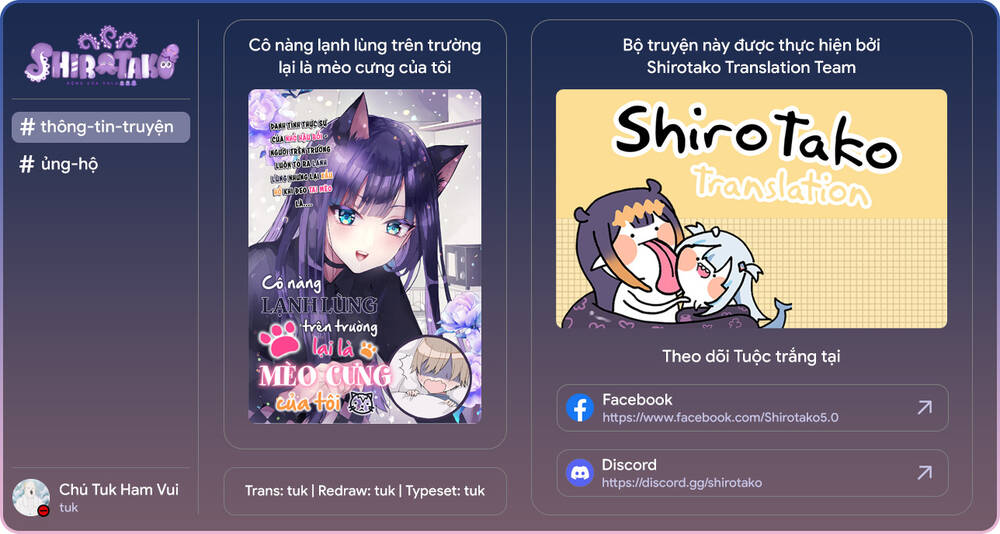
Task: Click the username Chú Tuk Ham Vui
Action: point(119,489)
